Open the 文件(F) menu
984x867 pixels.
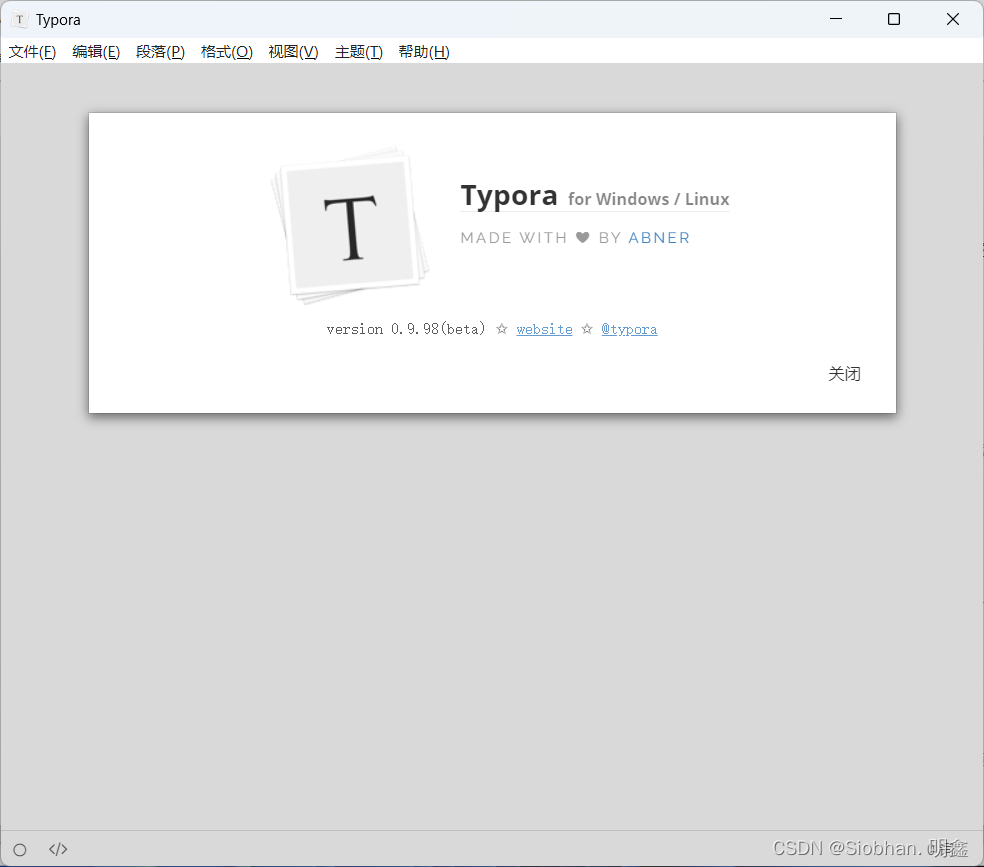32,52
